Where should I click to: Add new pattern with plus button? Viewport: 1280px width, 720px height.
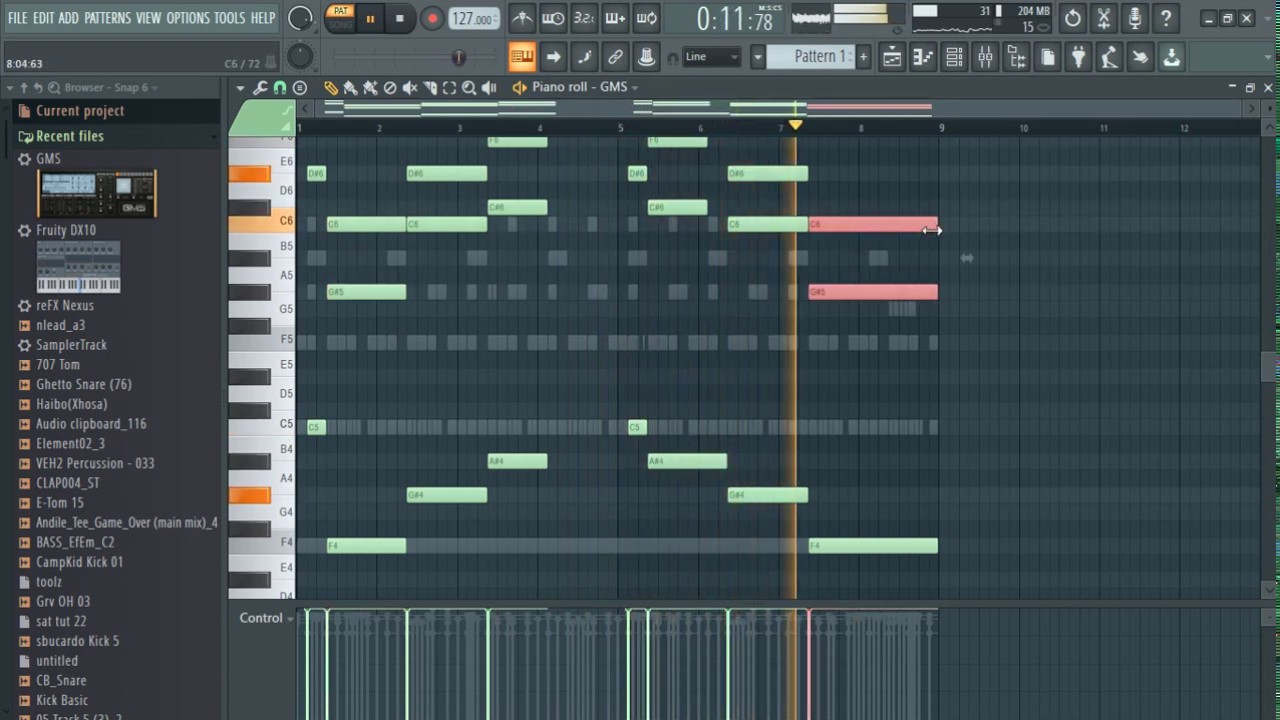pos(864,57)
